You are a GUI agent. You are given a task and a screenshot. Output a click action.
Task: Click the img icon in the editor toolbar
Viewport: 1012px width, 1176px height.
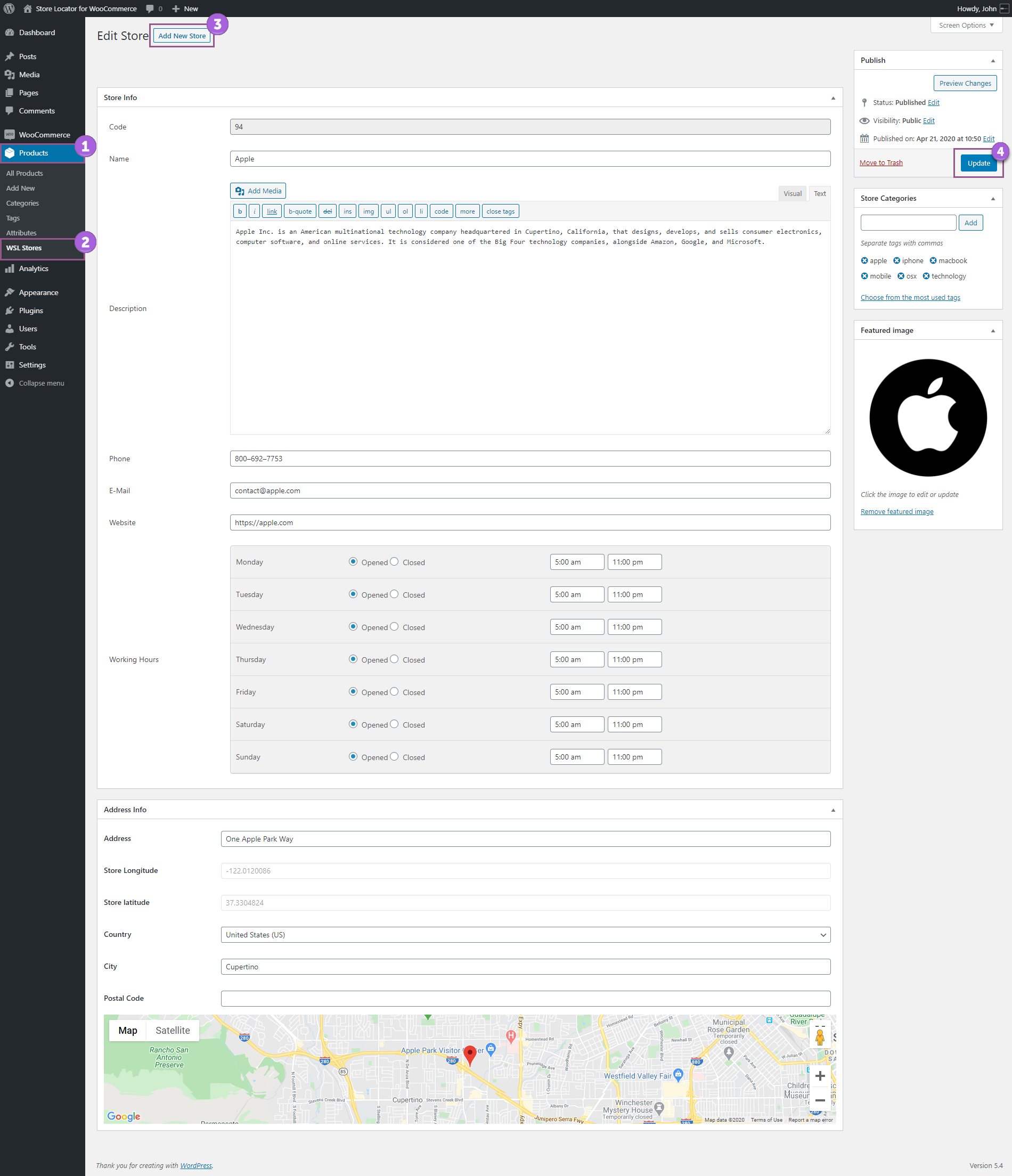pyautogui.click(x=369, y=210)
